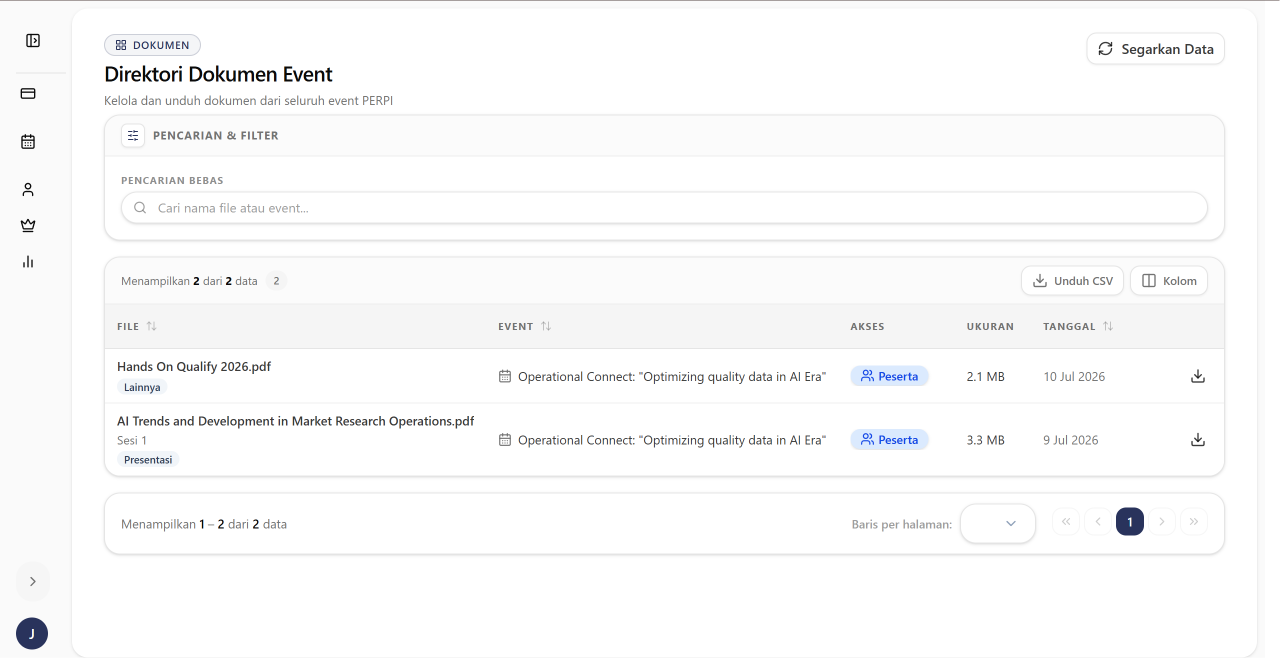Open the Baris per halaman dropdown

[x=998, y=523]
